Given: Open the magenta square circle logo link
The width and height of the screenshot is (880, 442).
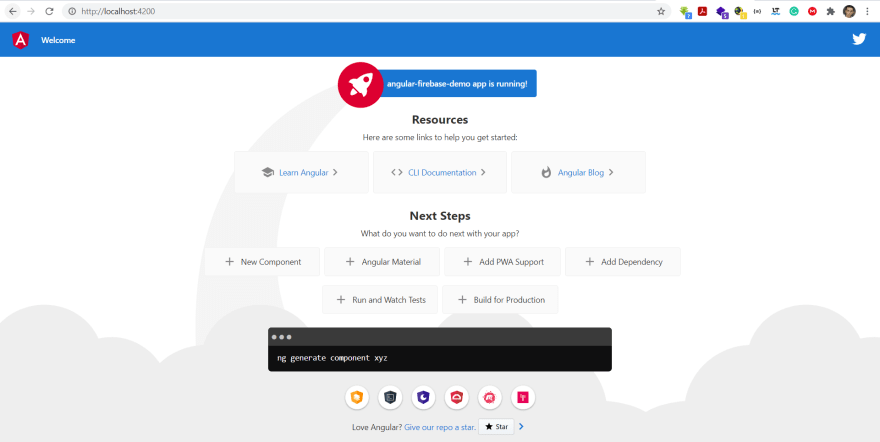Looking at the screenshot, I should pyautogui.click(x=522, y=398).
